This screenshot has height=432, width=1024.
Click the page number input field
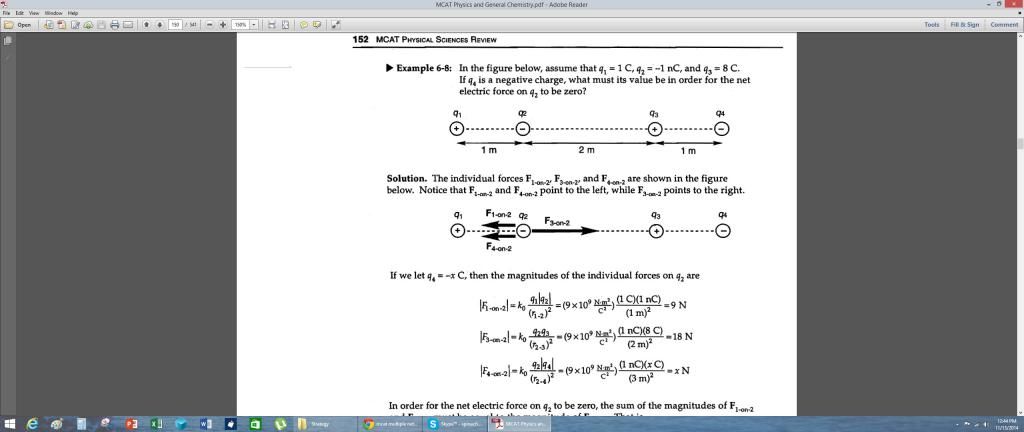[174, 24]
